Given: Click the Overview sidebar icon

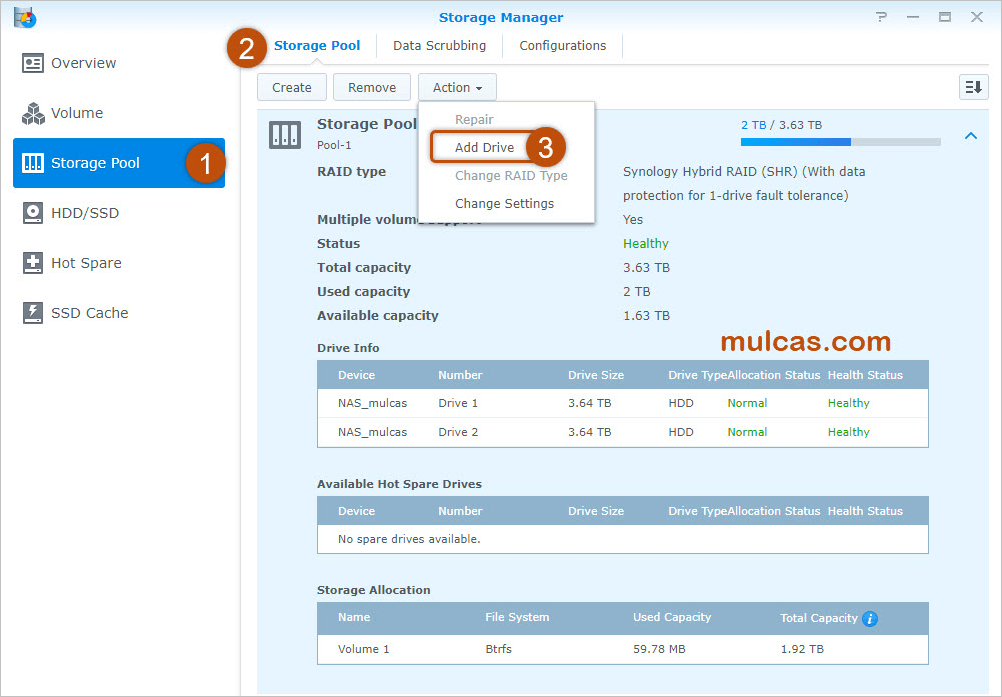Looking at the screenshot, I should [x=33, y=63].
